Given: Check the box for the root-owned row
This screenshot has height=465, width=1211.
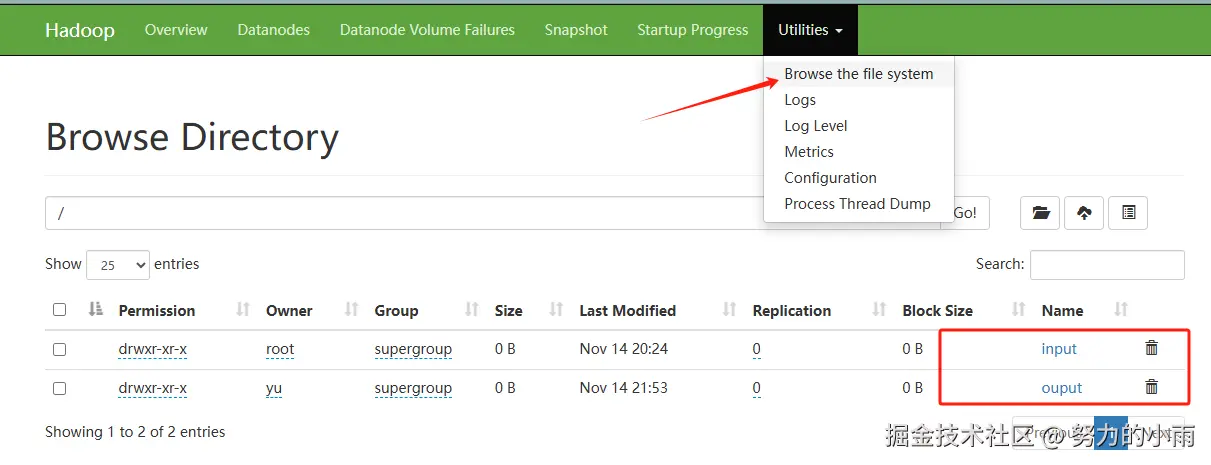Looking at the screenshot, I should pyautogui.click(x=59, y=349).
